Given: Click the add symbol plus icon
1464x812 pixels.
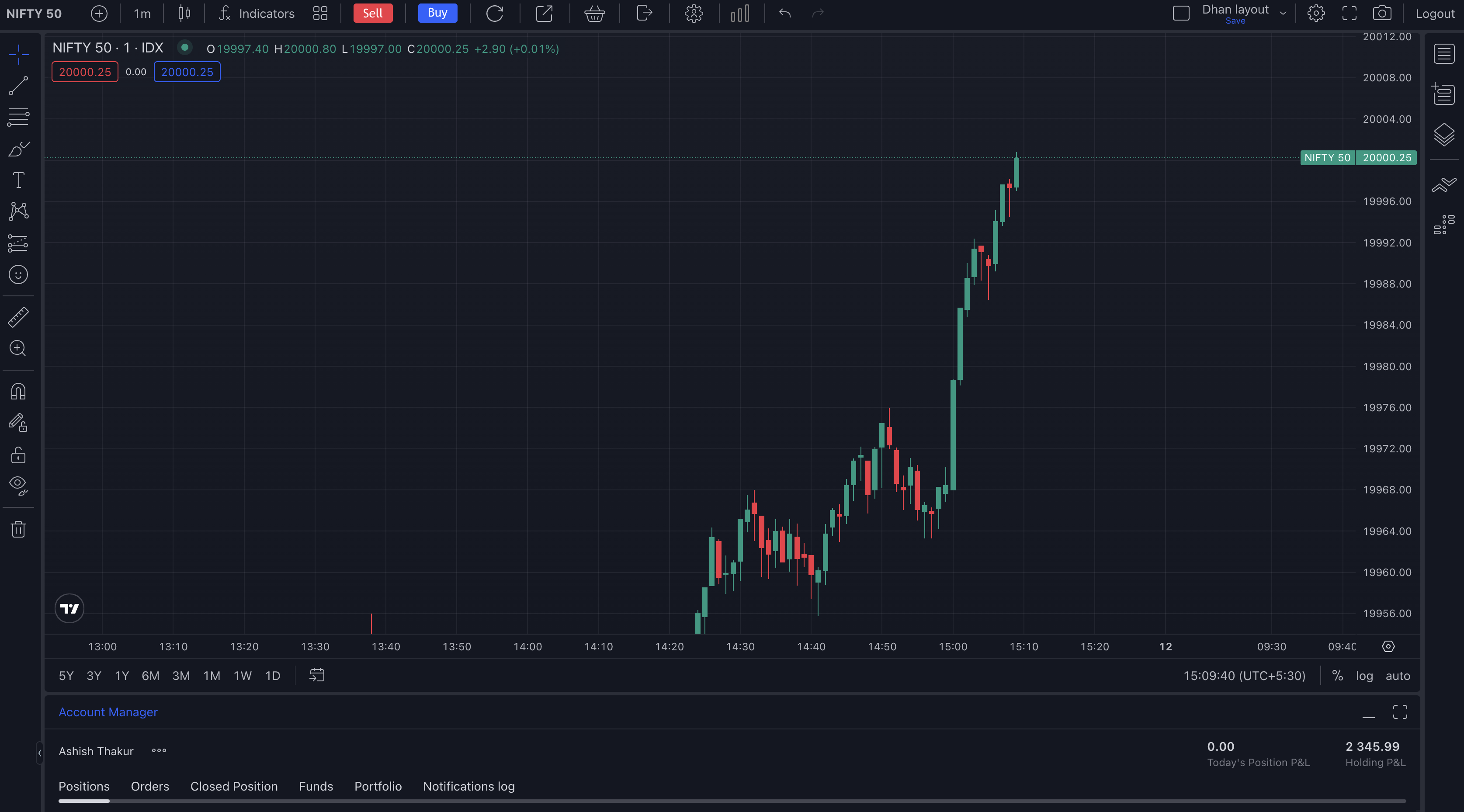Looking at the screenshot, I should (x=99, y=14).
